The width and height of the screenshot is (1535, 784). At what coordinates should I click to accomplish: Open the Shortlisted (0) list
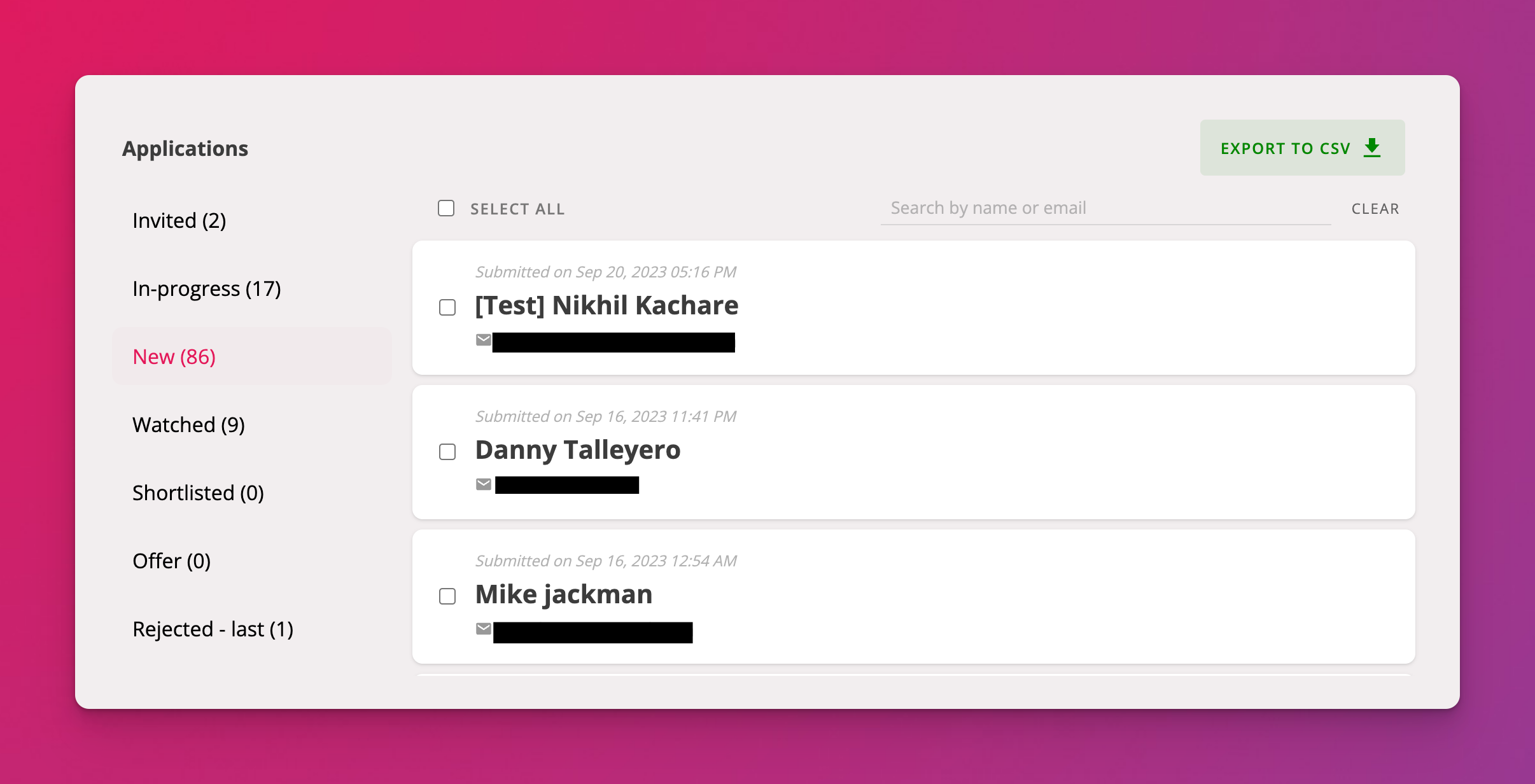pos(198,493)
